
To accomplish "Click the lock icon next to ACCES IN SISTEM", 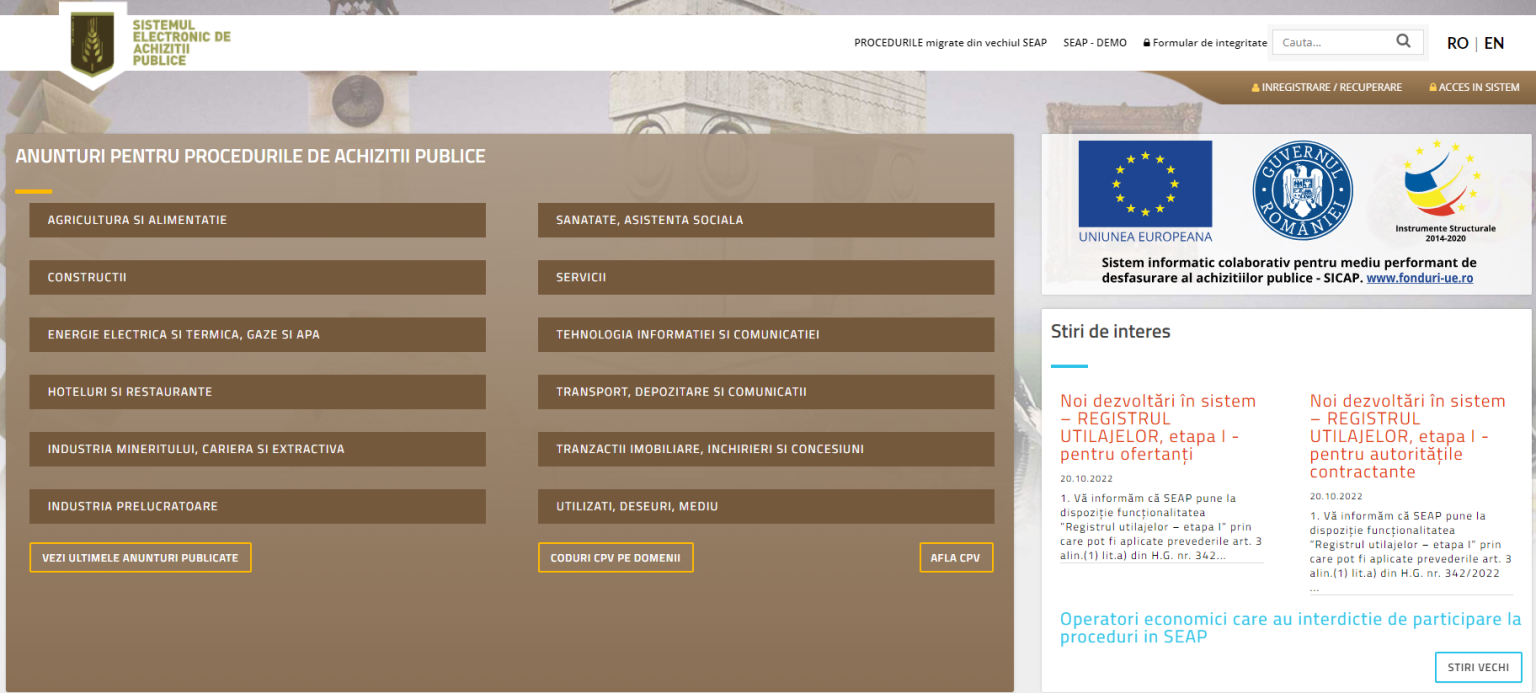I will tap(1434, 87).
